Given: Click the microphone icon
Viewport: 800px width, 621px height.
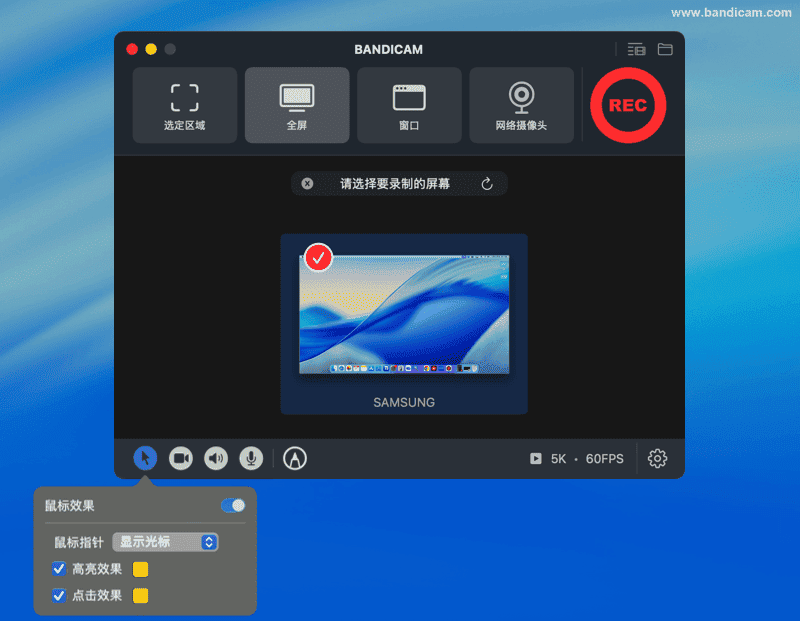Looking at the screenshot, I should [x=251, y=458].
